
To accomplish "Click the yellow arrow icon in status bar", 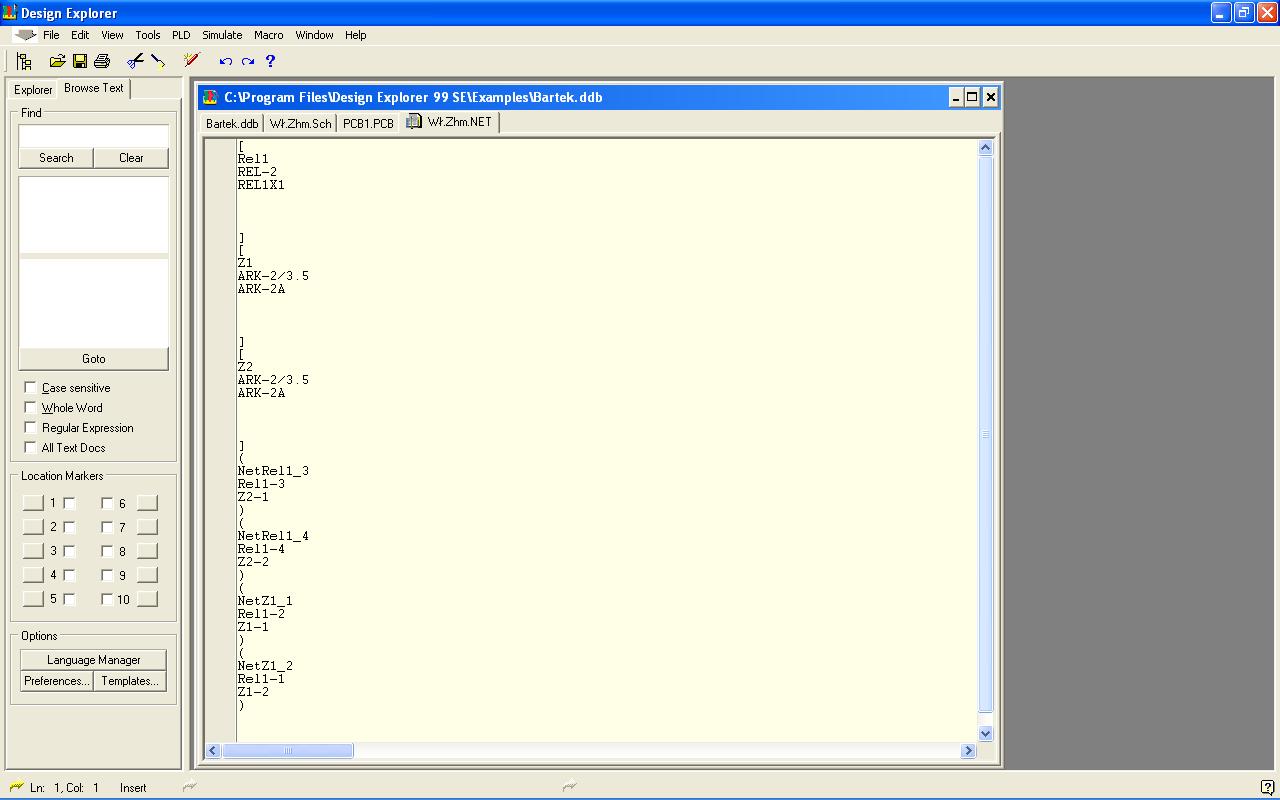I will 16,787.
